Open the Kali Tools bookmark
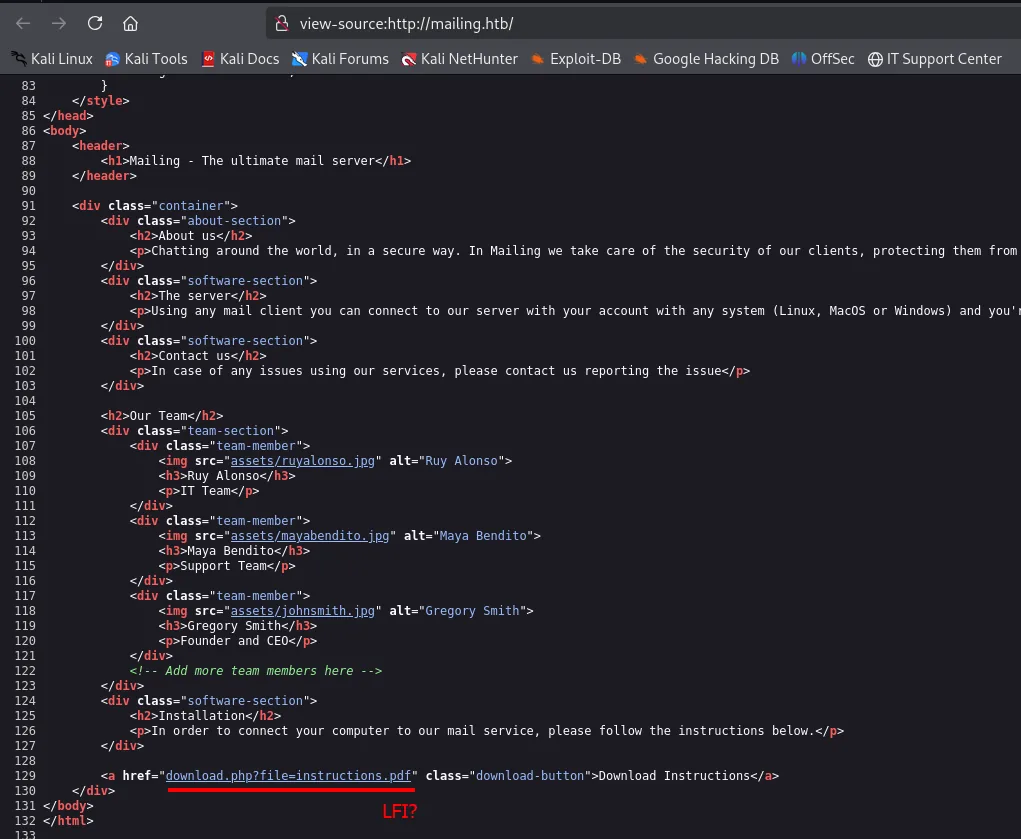 coord(147,59)
